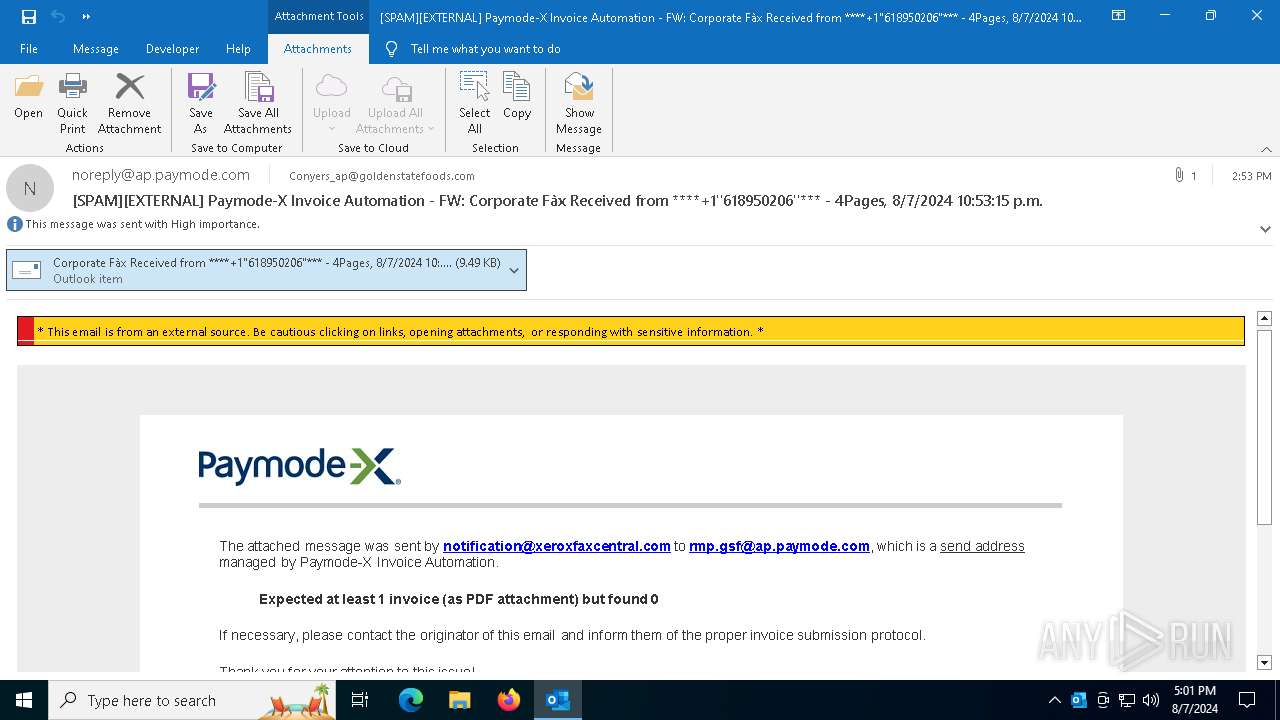This screenshot has width=1280, height=720.
Task: Switch to the Message tab
Action: tap(96, 49)
